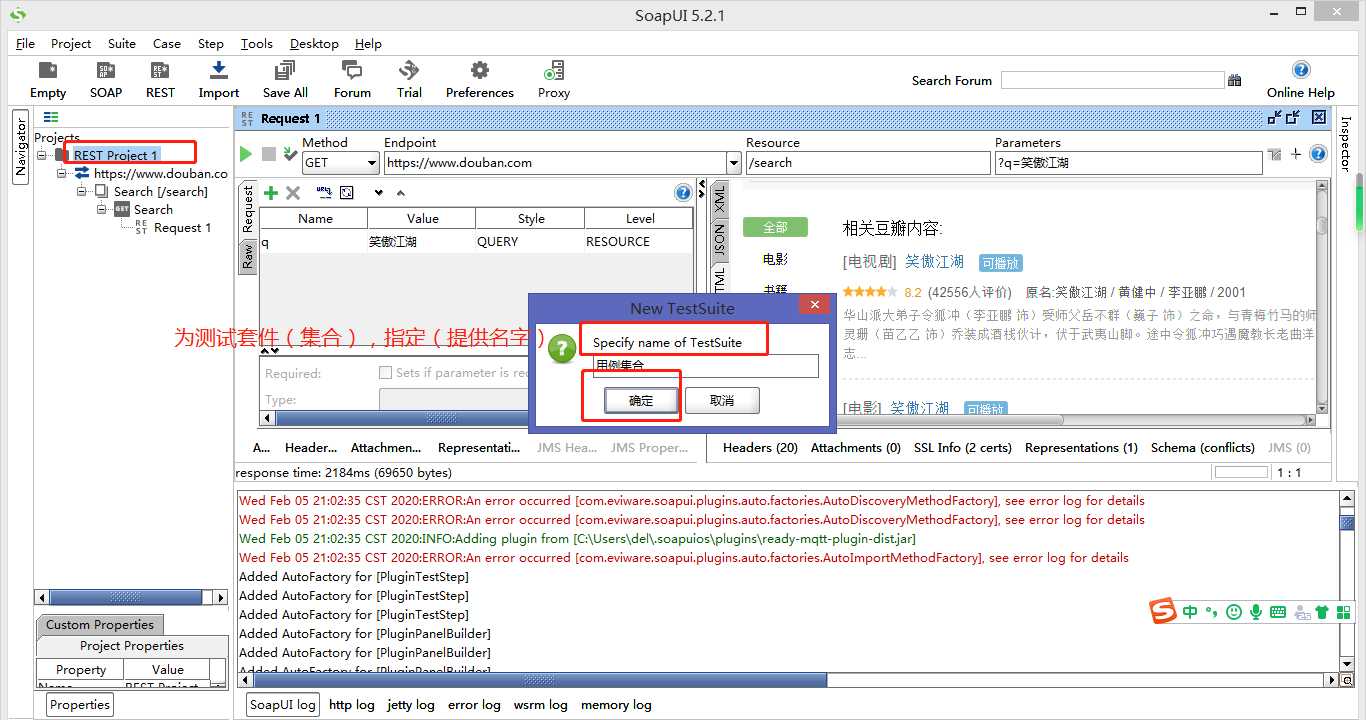This screenshot has height=720, width=1366.
Task: Click the green submit request arrow
Action: [x=246, y=154]
